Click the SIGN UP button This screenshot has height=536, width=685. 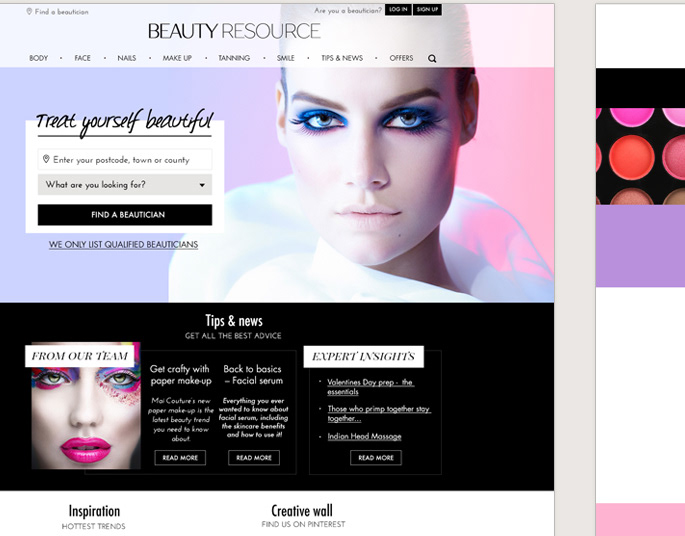[x=427, y=10]
